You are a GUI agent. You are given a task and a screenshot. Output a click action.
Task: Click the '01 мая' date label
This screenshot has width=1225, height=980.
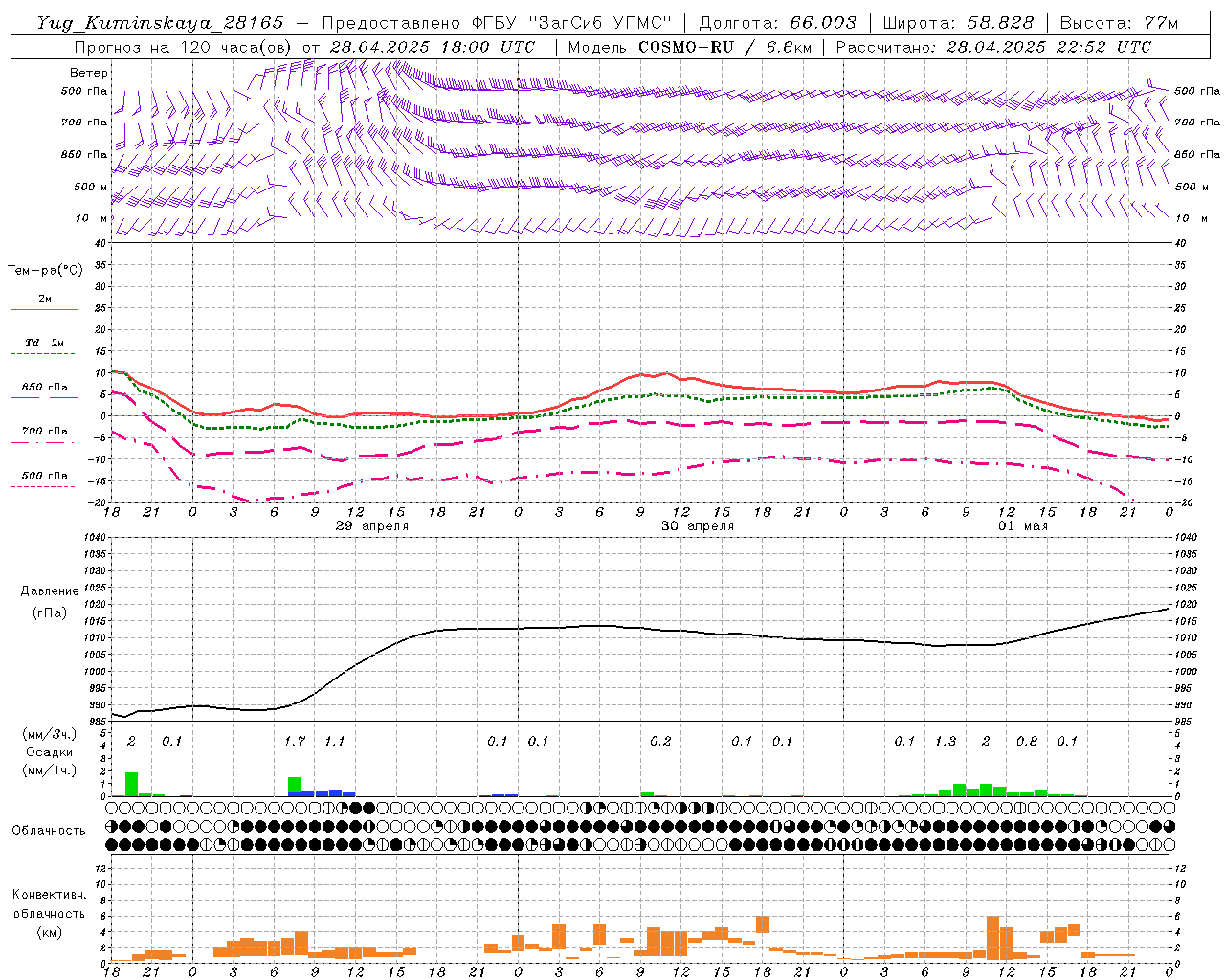1023,526
